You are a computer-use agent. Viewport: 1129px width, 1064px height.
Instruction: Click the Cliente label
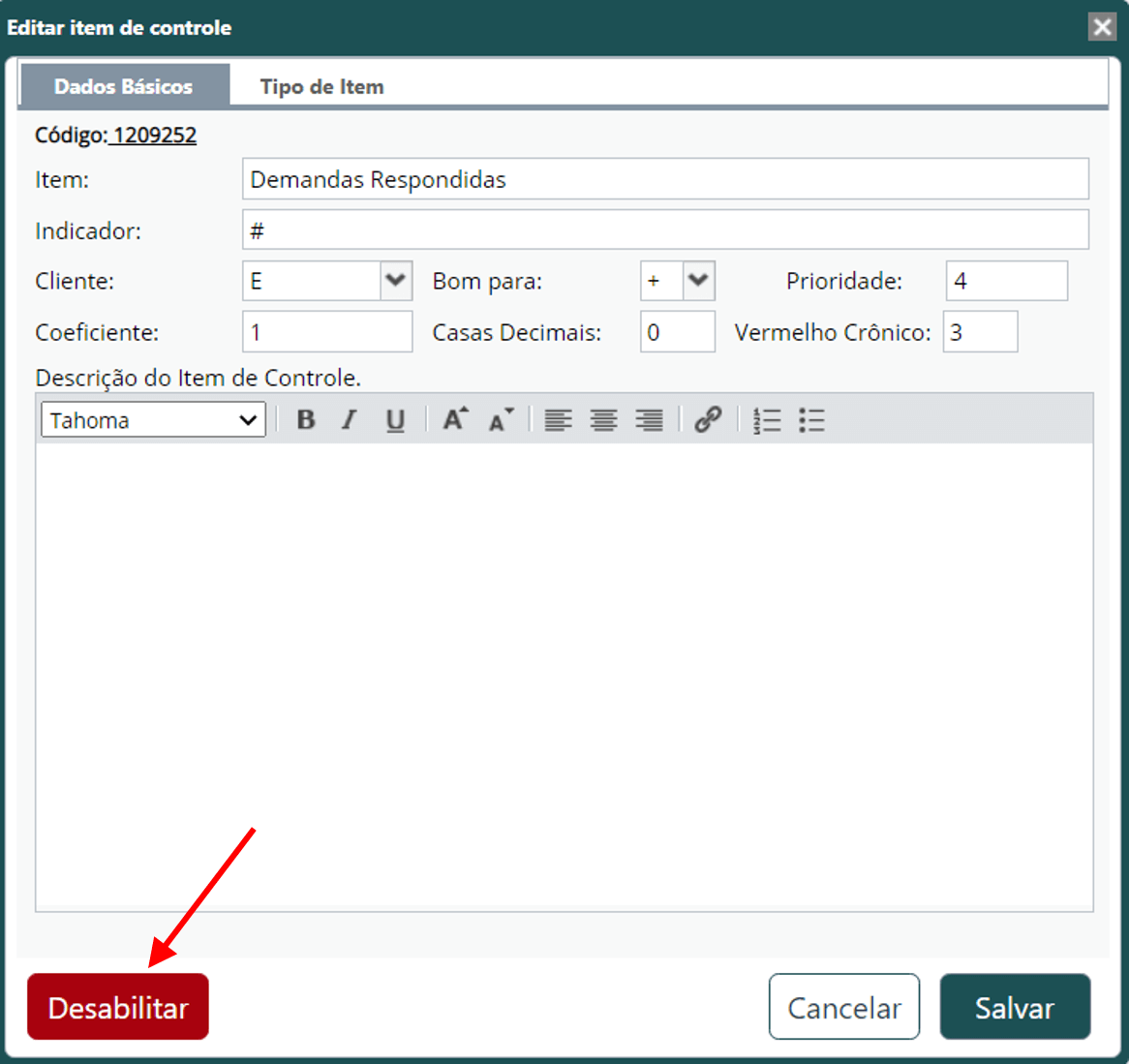tap(75, 282)
